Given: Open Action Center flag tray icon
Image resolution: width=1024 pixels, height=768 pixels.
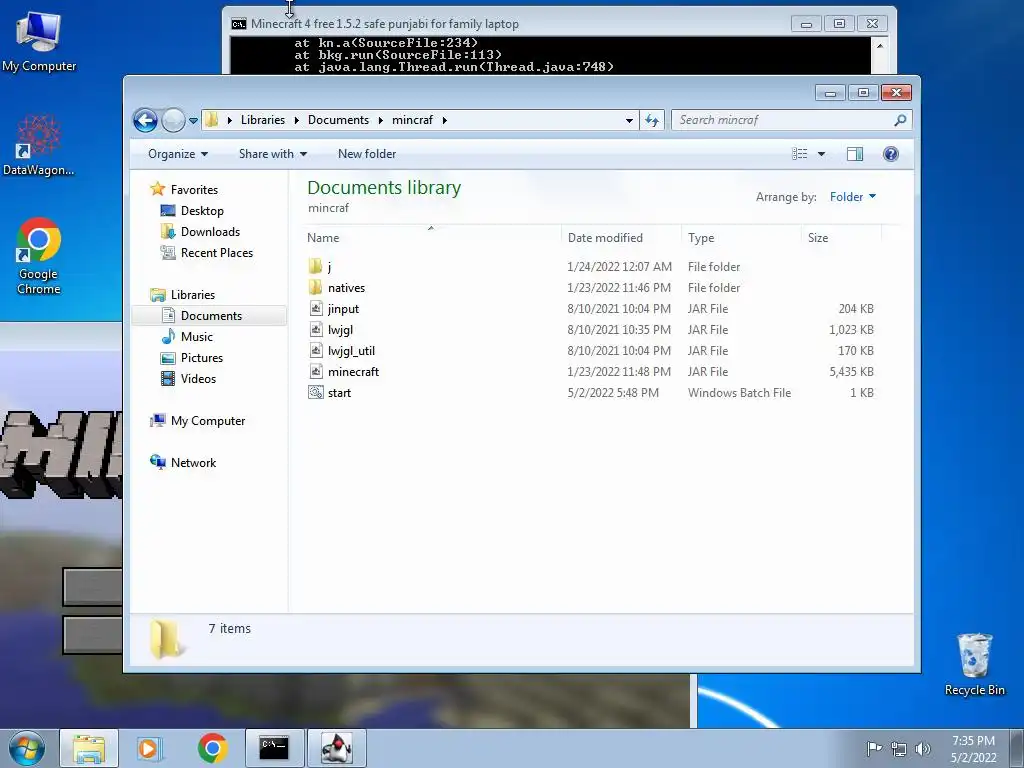Looking at the screenshot, I should tap(874, 748).
